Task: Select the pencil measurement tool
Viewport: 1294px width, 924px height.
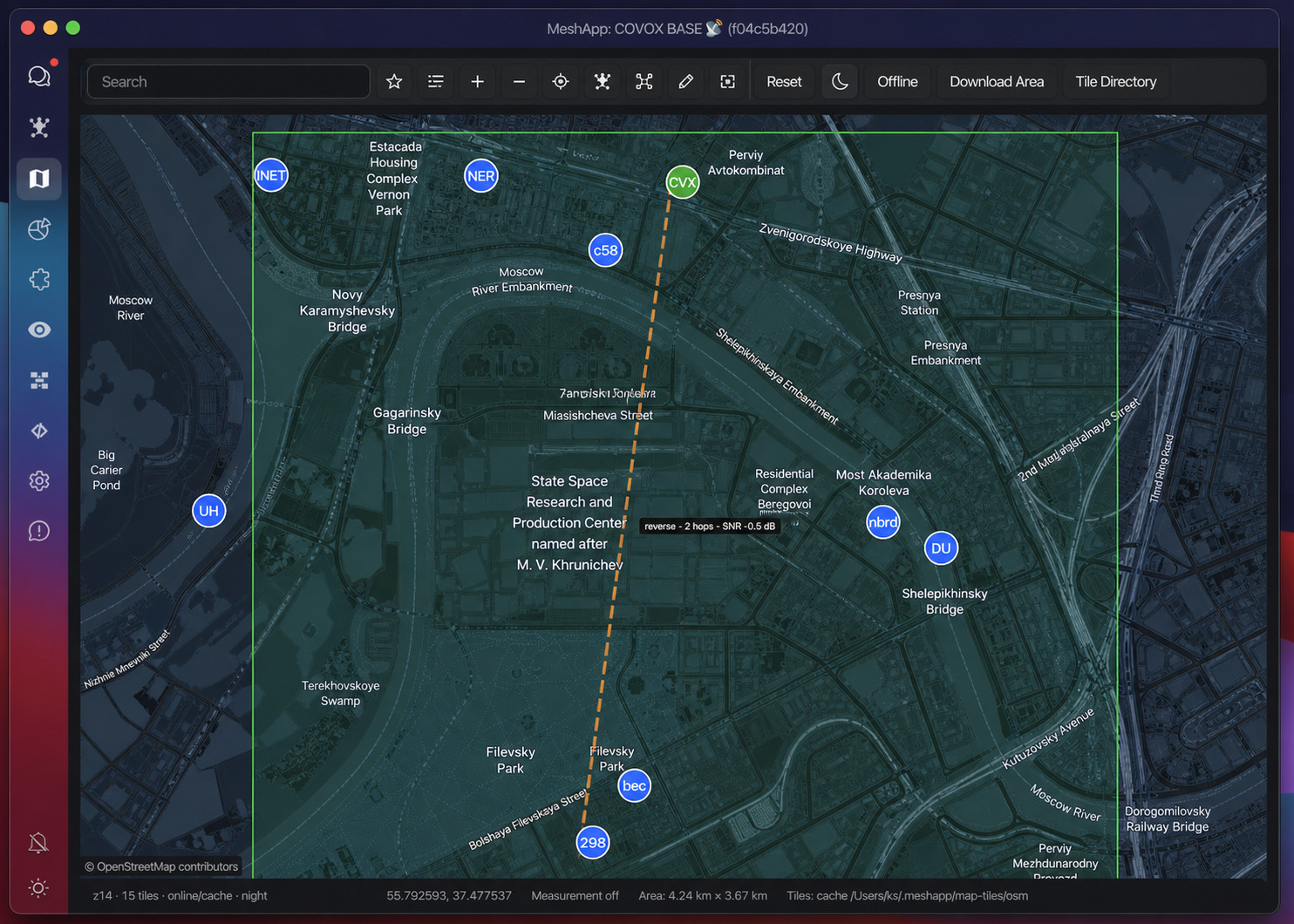Action: (x=686, y=82)
